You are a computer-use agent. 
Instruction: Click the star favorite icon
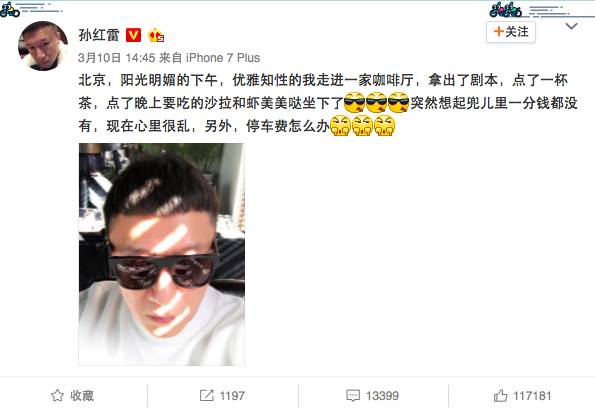click(57, 395)
